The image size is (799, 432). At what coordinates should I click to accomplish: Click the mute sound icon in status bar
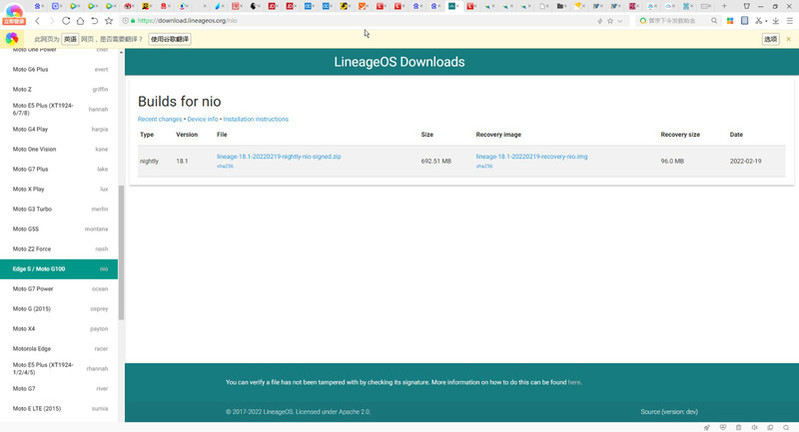click(754, 427)
